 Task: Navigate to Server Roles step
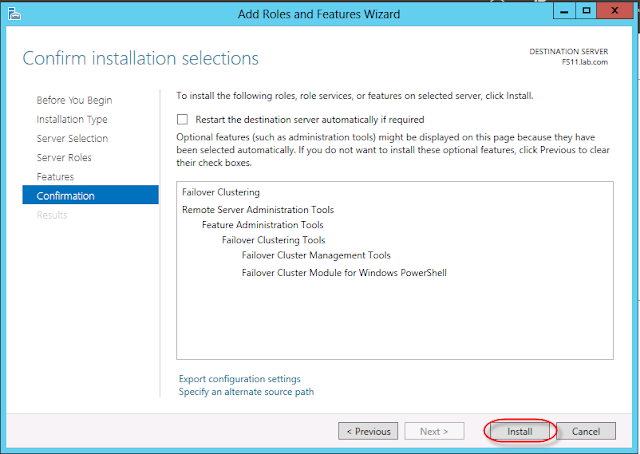65,157
